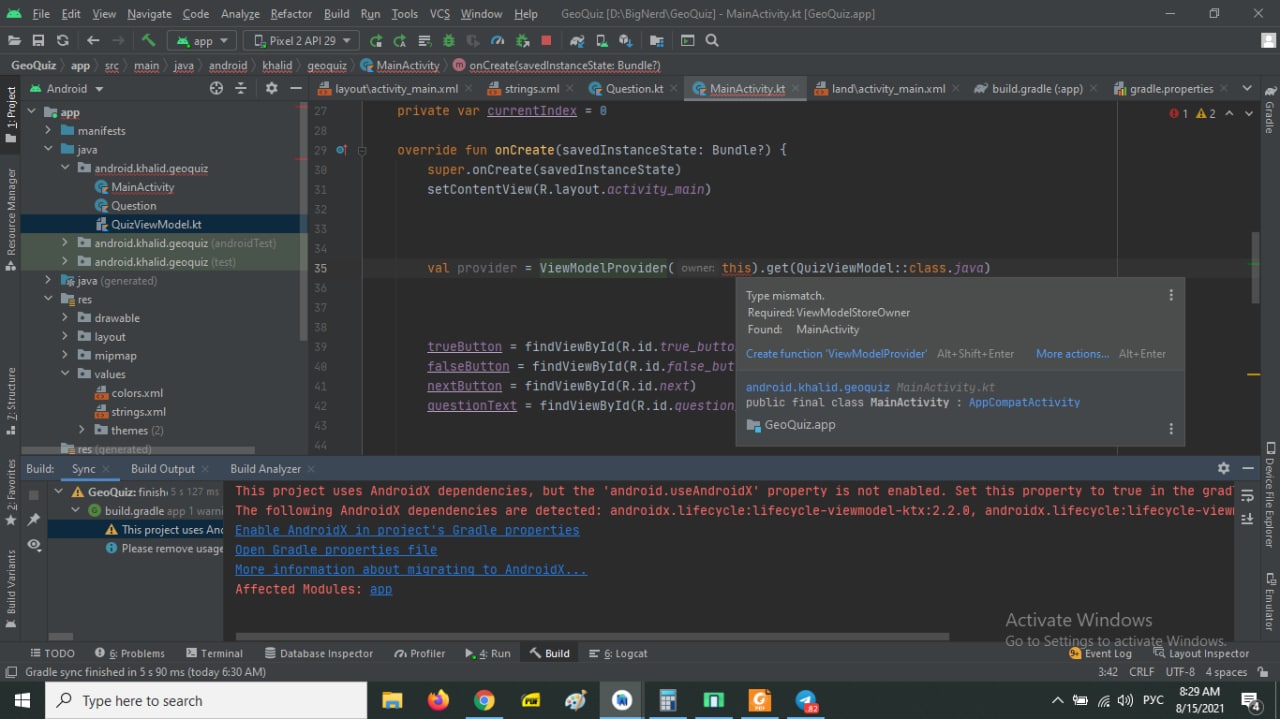
Task: Run app with the rerun icon
Action: coord(376,41)
